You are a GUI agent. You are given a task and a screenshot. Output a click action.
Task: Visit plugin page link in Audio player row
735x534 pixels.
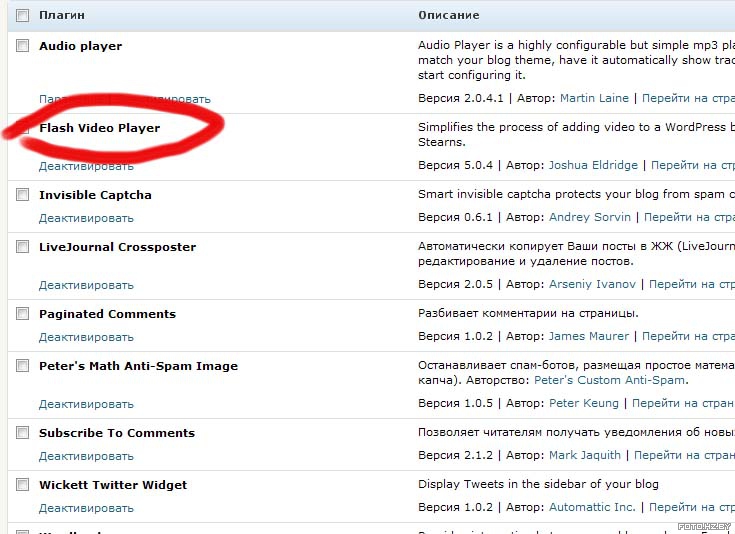click(688, 98)
